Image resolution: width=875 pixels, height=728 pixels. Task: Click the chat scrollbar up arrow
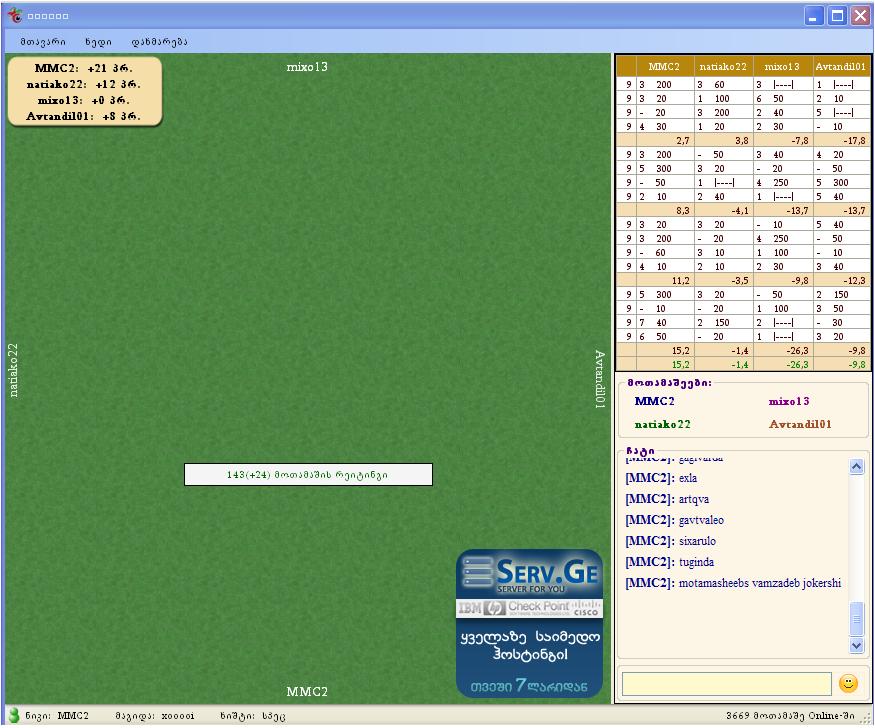coord(857,466)
